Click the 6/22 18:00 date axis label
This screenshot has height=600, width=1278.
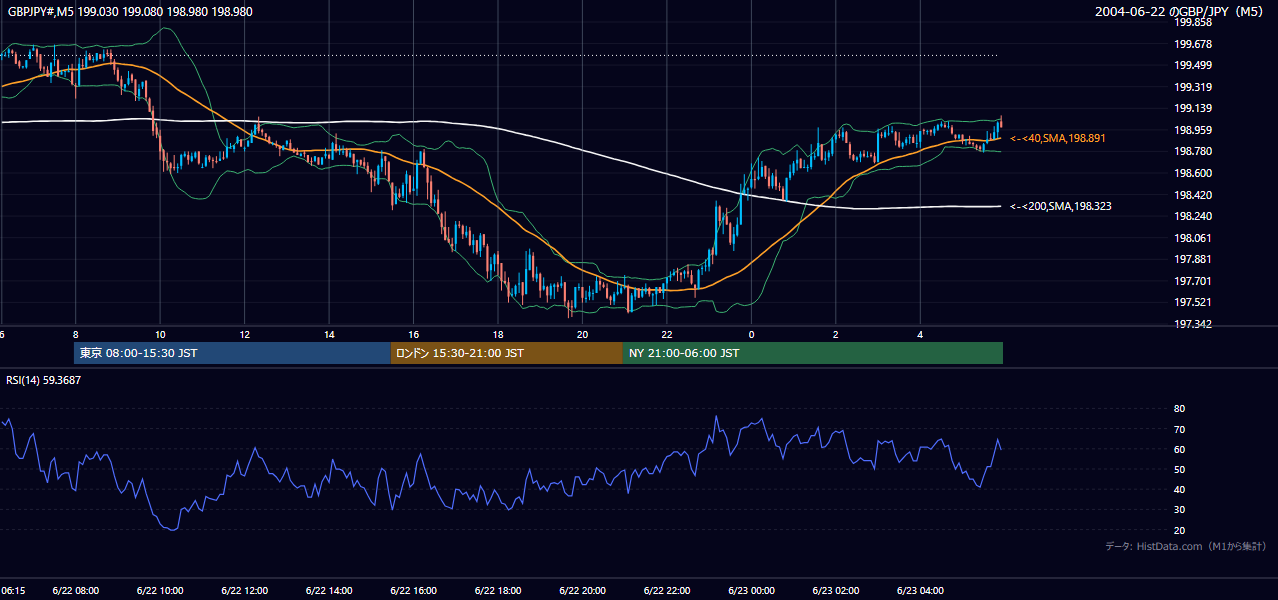[x=498, y=591]
